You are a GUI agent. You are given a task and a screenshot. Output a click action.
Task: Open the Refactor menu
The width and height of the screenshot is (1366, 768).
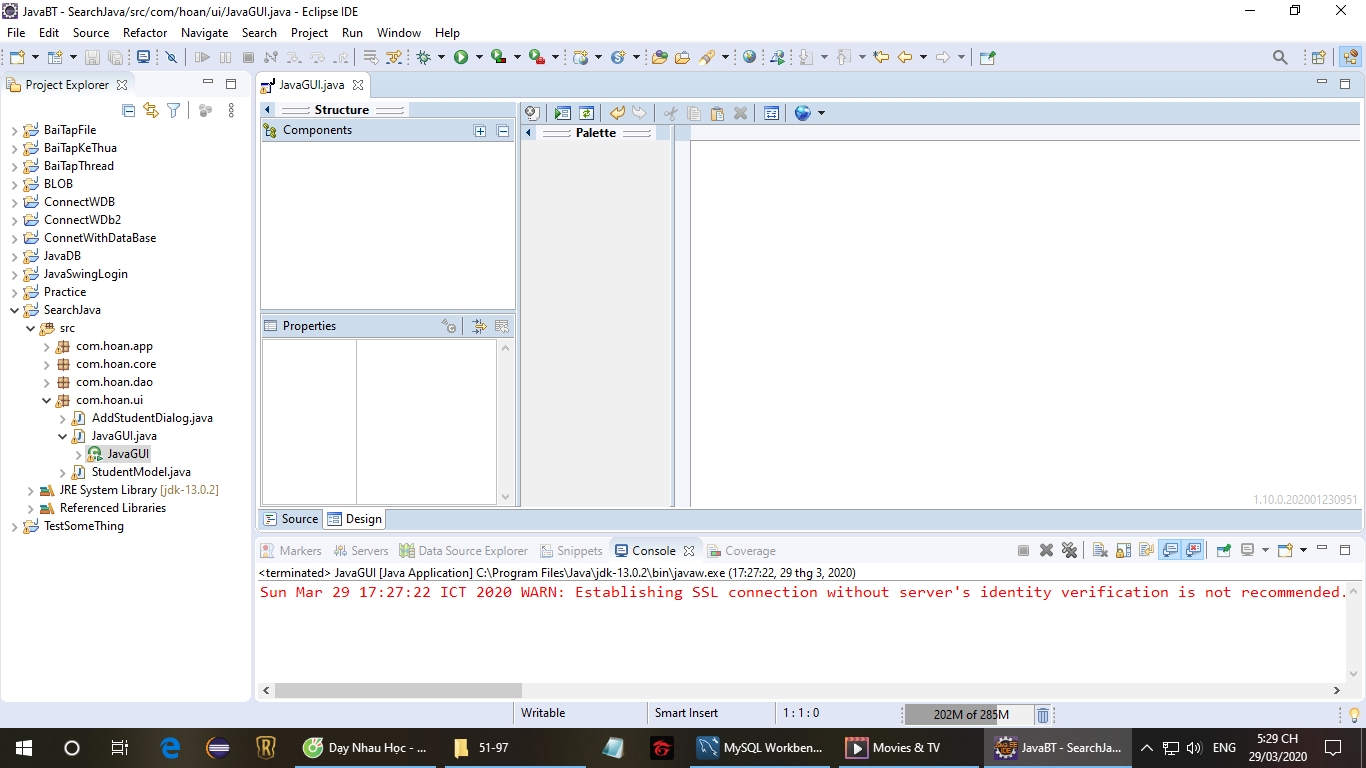[x=145, y=33]
